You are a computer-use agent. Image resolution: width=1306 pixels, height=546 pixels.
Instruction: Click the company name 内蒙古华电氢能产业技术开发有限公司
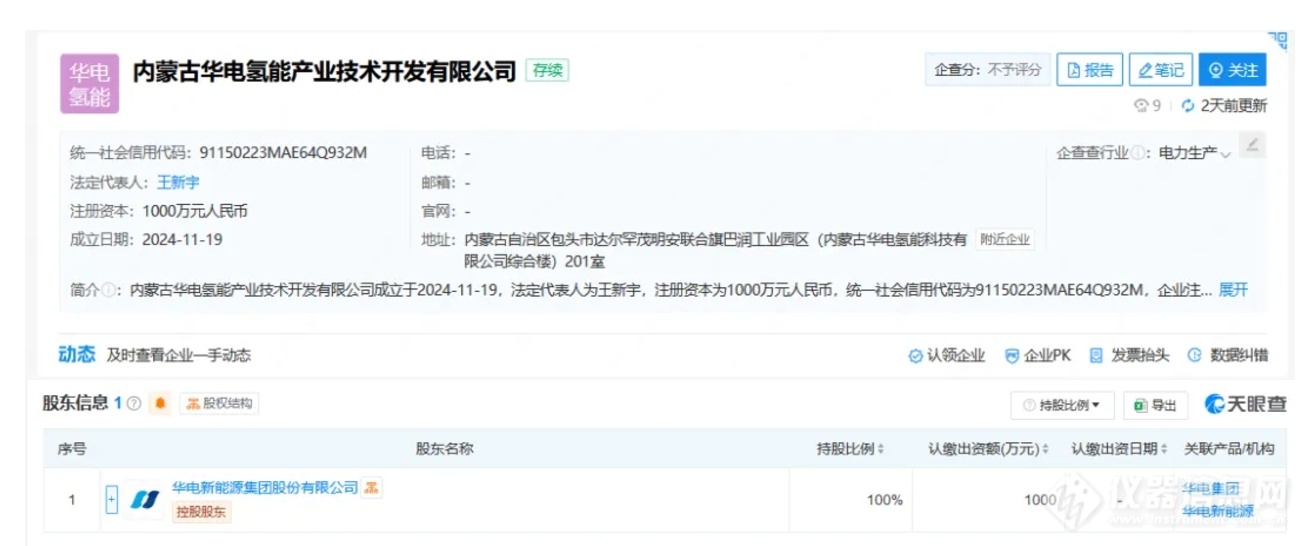[x=325, y=71]
